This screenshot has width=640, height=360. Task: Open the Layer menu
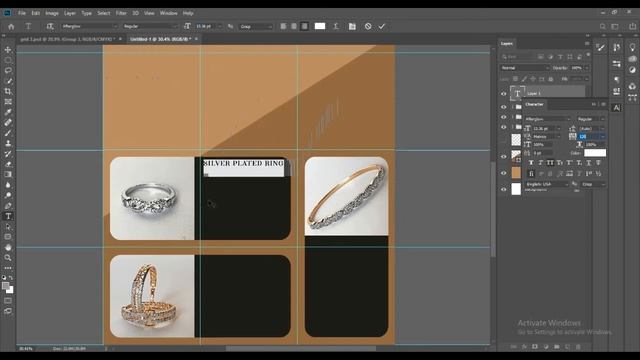tap(70, 13)
